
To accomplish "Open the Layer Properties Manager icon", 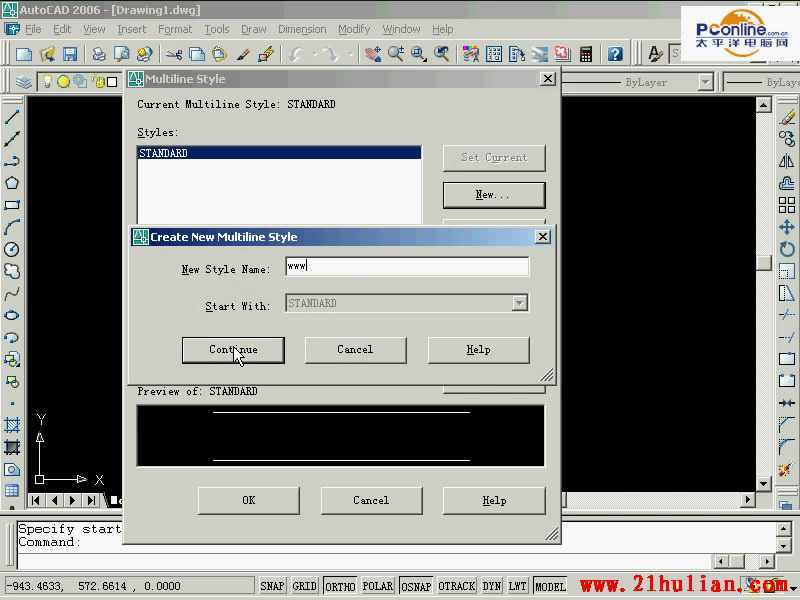I will [x=23, y=82].
